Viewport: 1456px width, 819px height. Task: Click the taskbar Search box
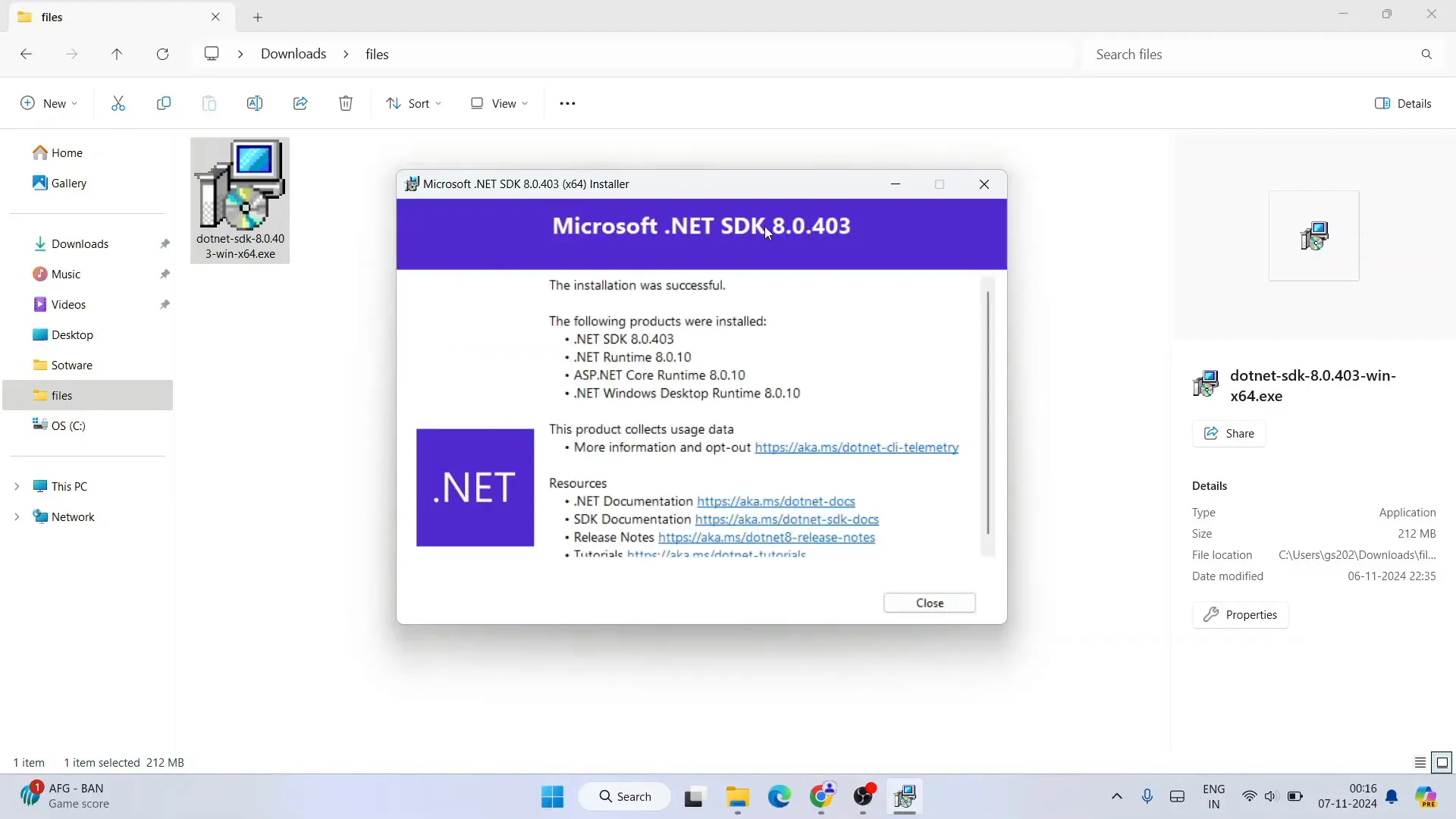625,797
